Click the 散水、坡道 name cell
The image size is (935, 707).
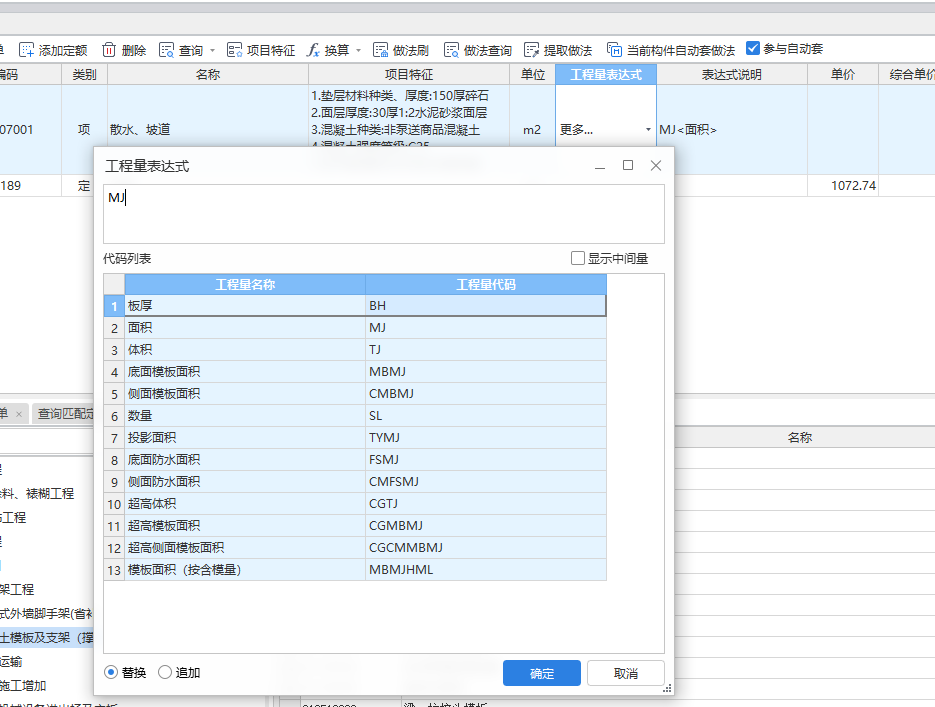pos(208,129)
